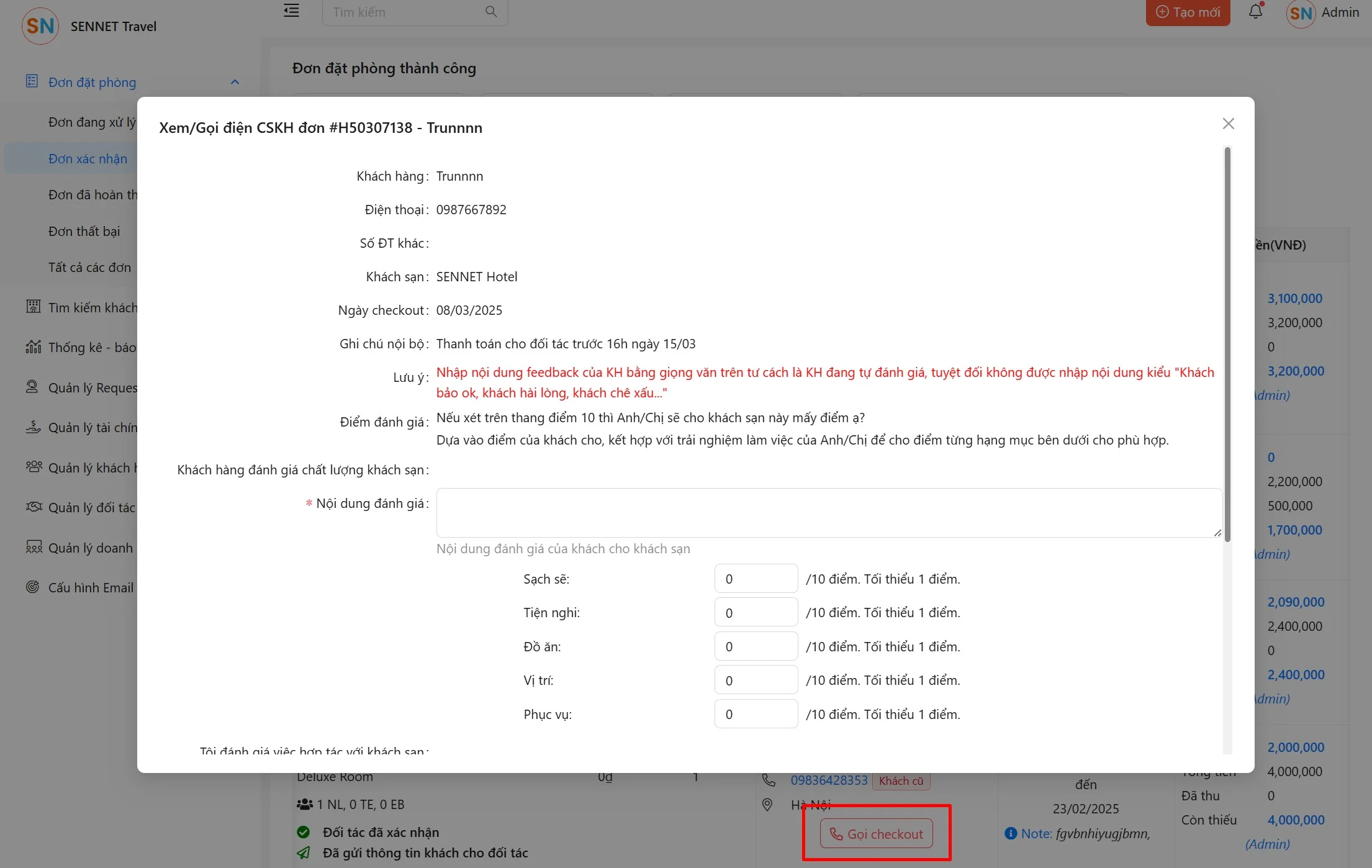Click the Sạch sẽ score input
This screenshot has width=1372, height=868.
(x=756, y=579)
